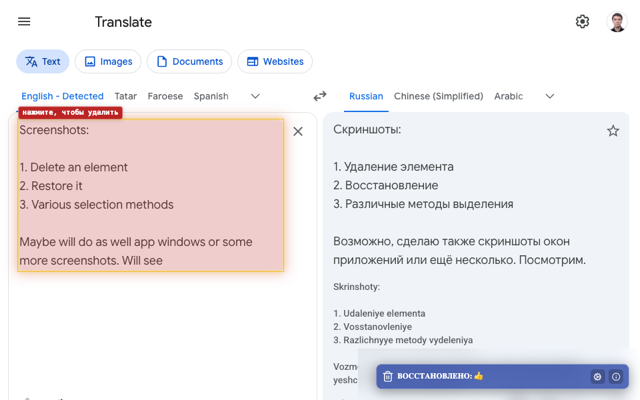Switch to Websites translation mode

[x=275, y=62]
